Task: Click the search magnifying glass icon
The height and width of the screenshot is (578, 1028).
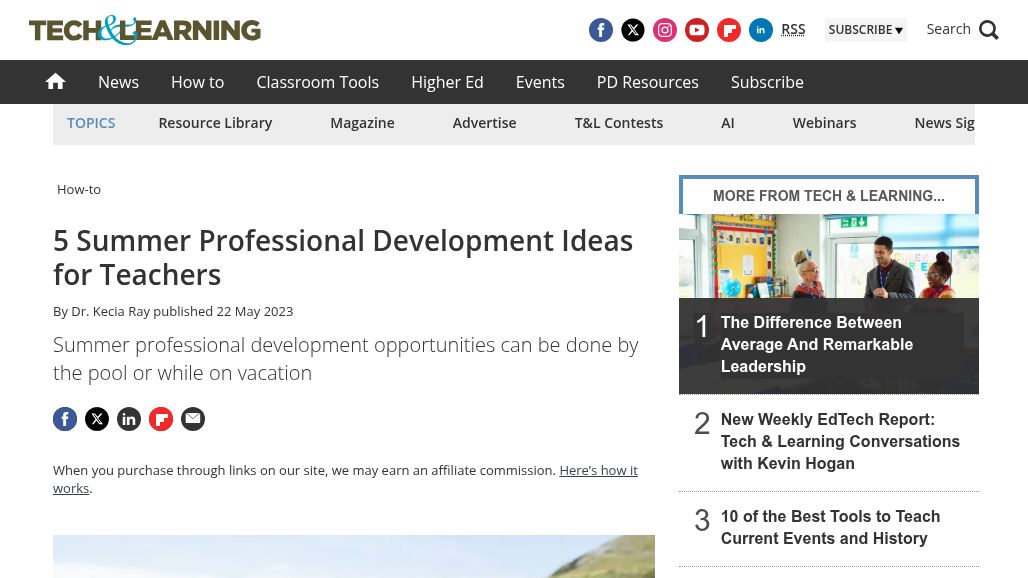Action: (x=988, y=30)
